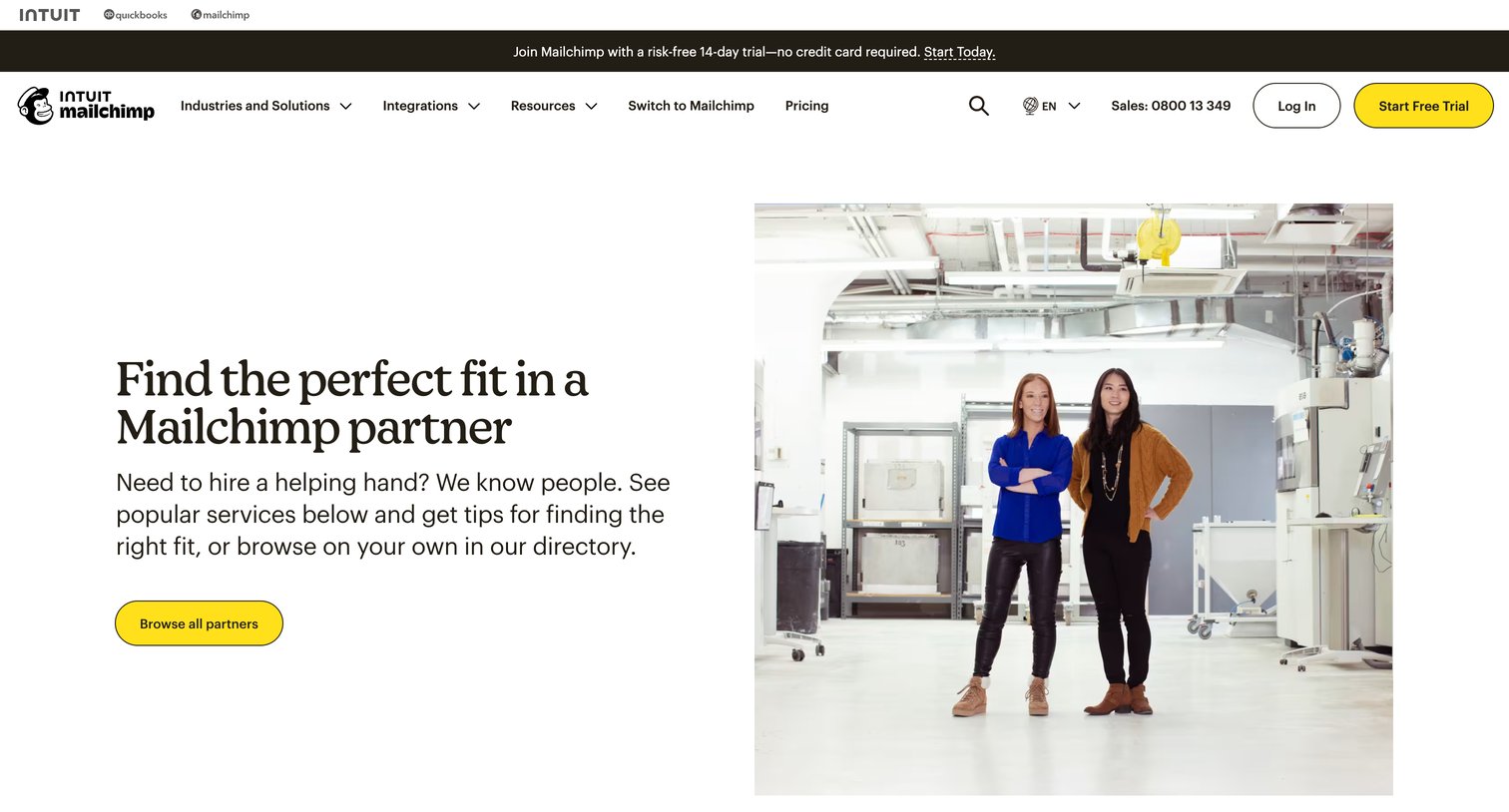Click the Start Free Trial button
This screenshot has width=1509, height=812.
click(x=1423, y=106)
